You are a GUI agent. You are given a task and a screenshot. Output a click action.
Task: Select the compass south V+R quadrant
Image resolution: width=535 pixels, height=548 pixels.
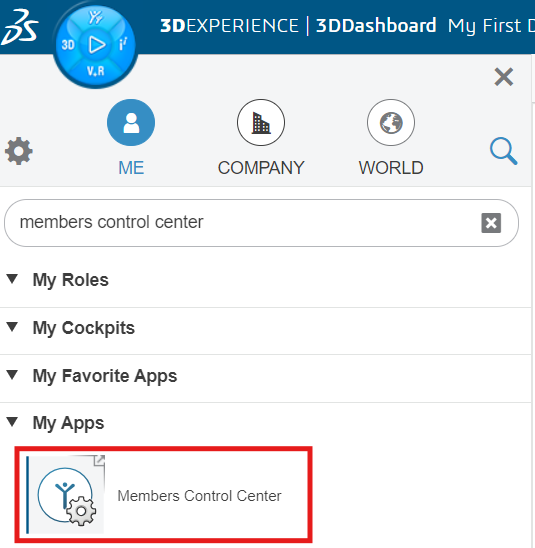tap(95, 71)
